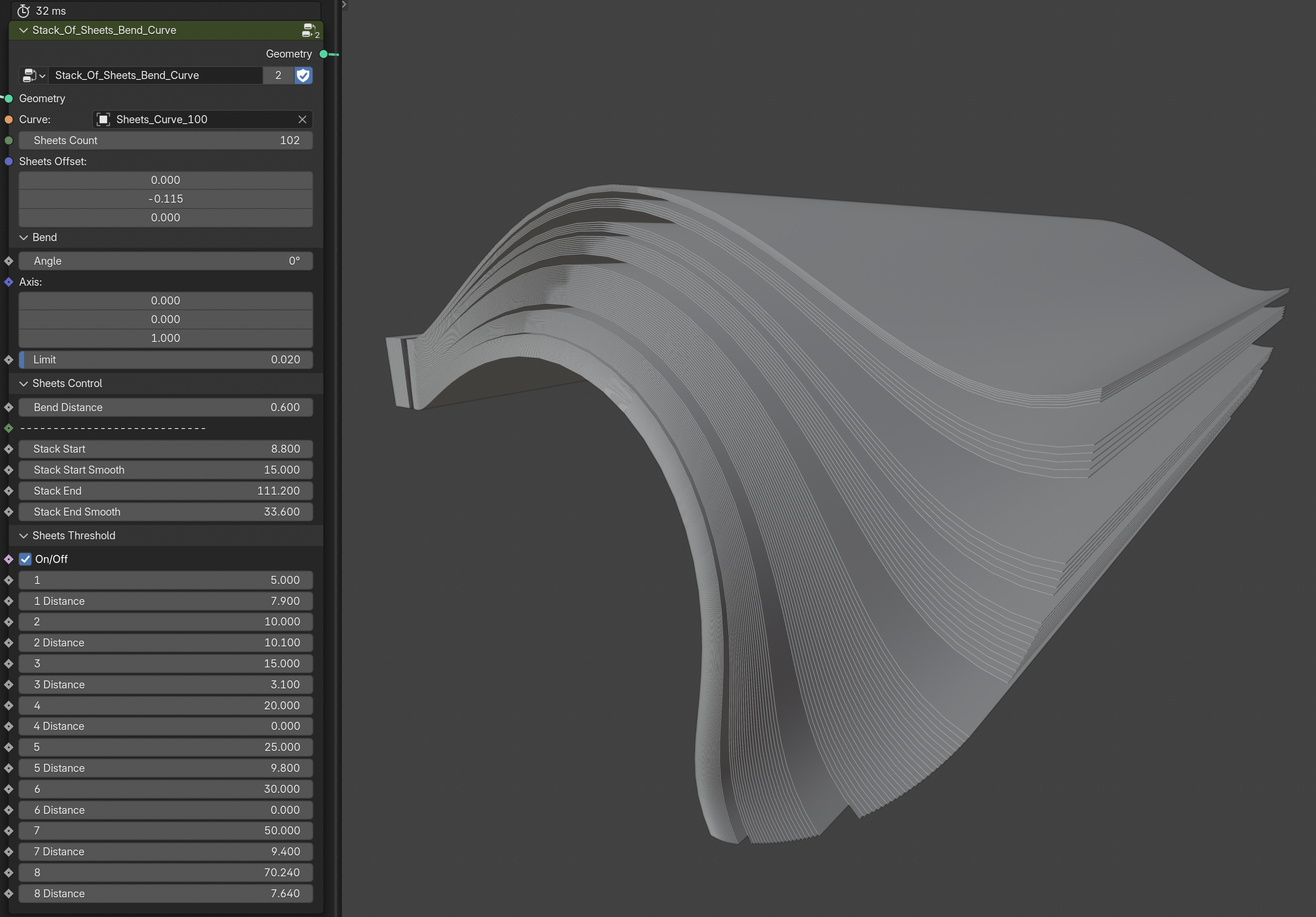Click the timer icon beside 32 ms

click(x=24, y=11)
